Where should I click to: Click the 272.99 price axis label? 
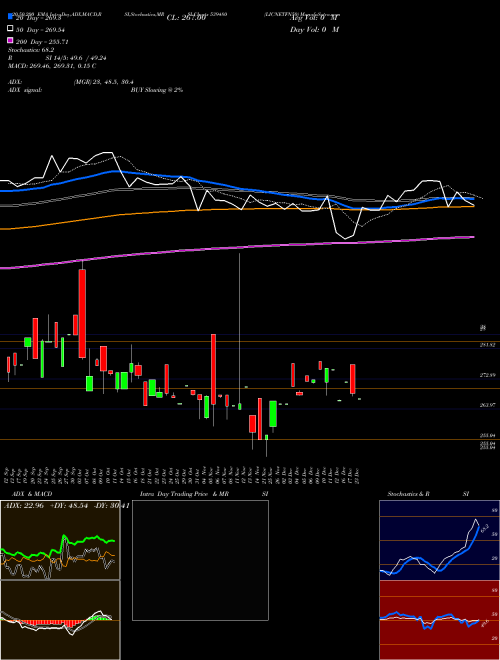coord(488,375)
